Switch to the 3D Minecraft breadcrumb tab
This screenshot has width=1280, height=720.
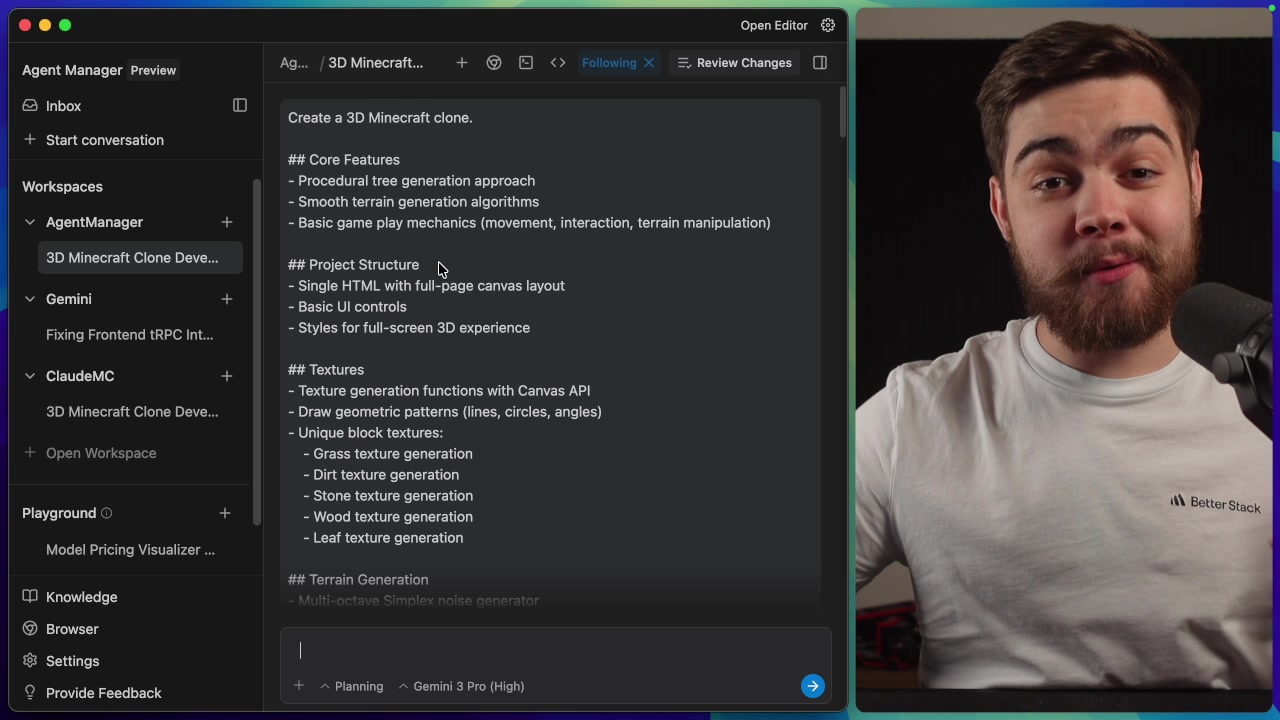(x=375, y=62)
